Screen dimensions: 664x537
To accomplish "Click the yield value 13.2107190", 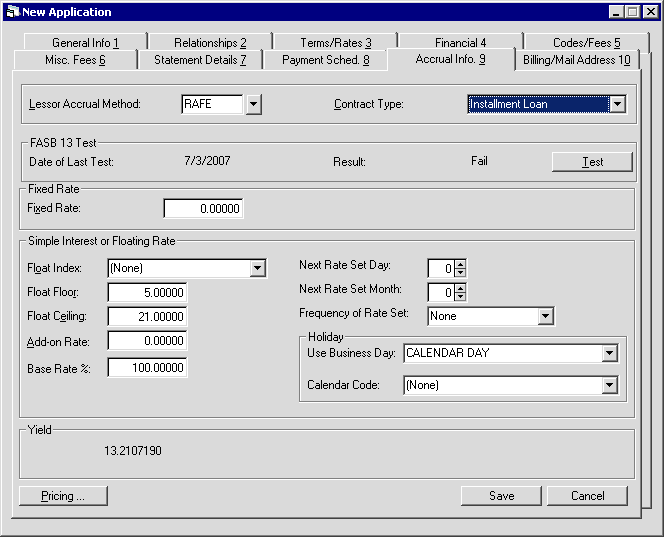I will [133, 451].
